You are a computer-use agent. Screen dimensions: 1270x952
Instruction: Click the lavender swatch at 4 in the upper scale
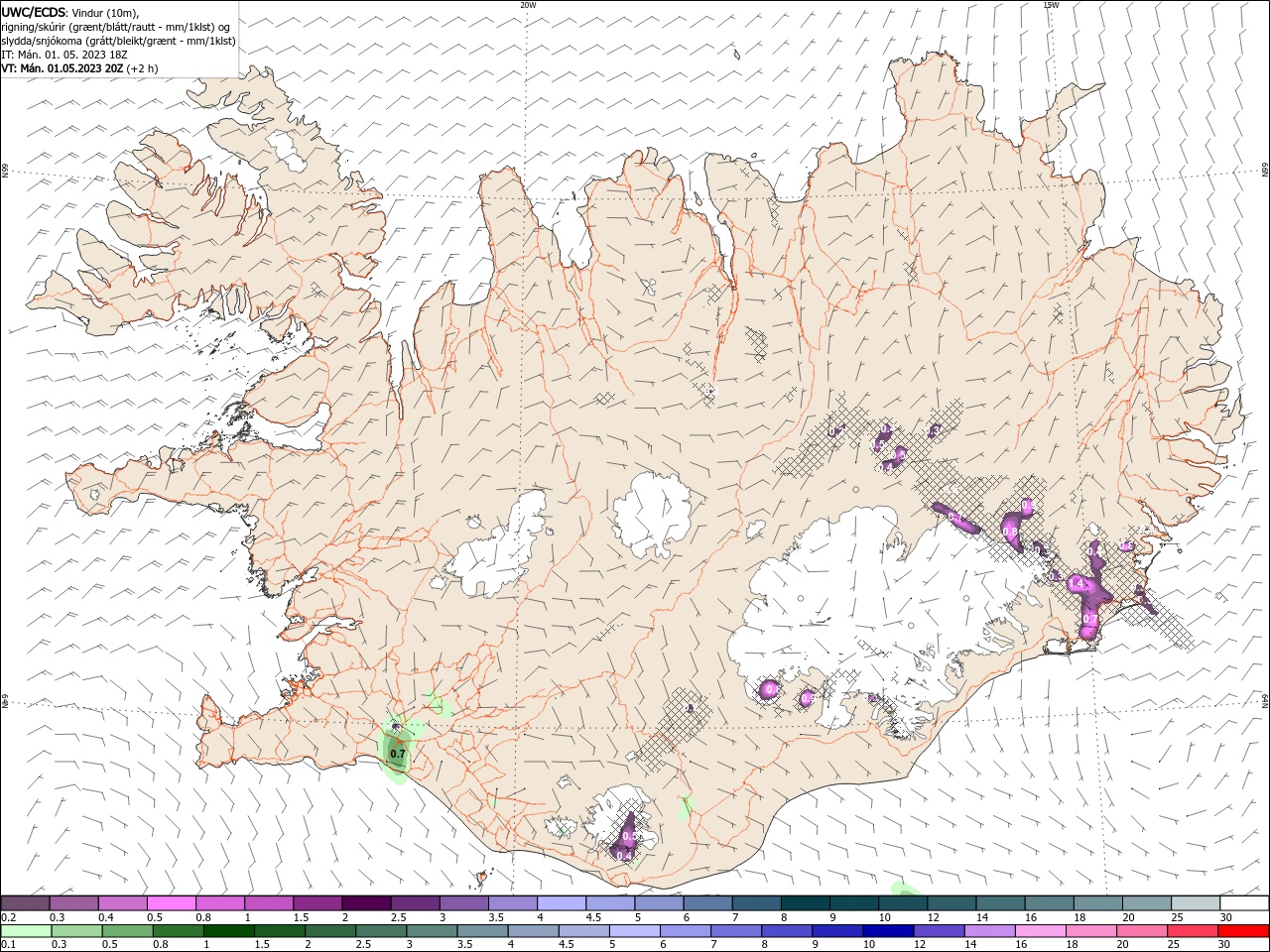(561, 903)
